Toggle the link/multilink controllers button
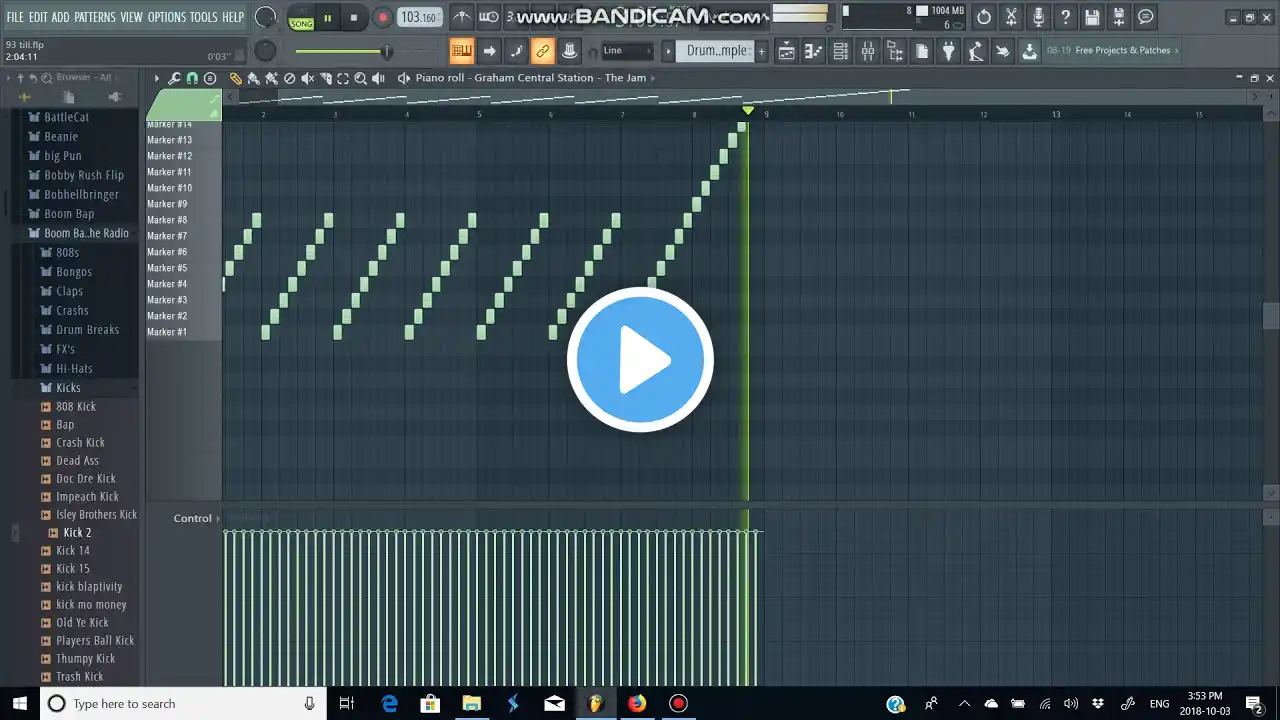Viewport: 1280px width, 720px height. tap(543, 51)
